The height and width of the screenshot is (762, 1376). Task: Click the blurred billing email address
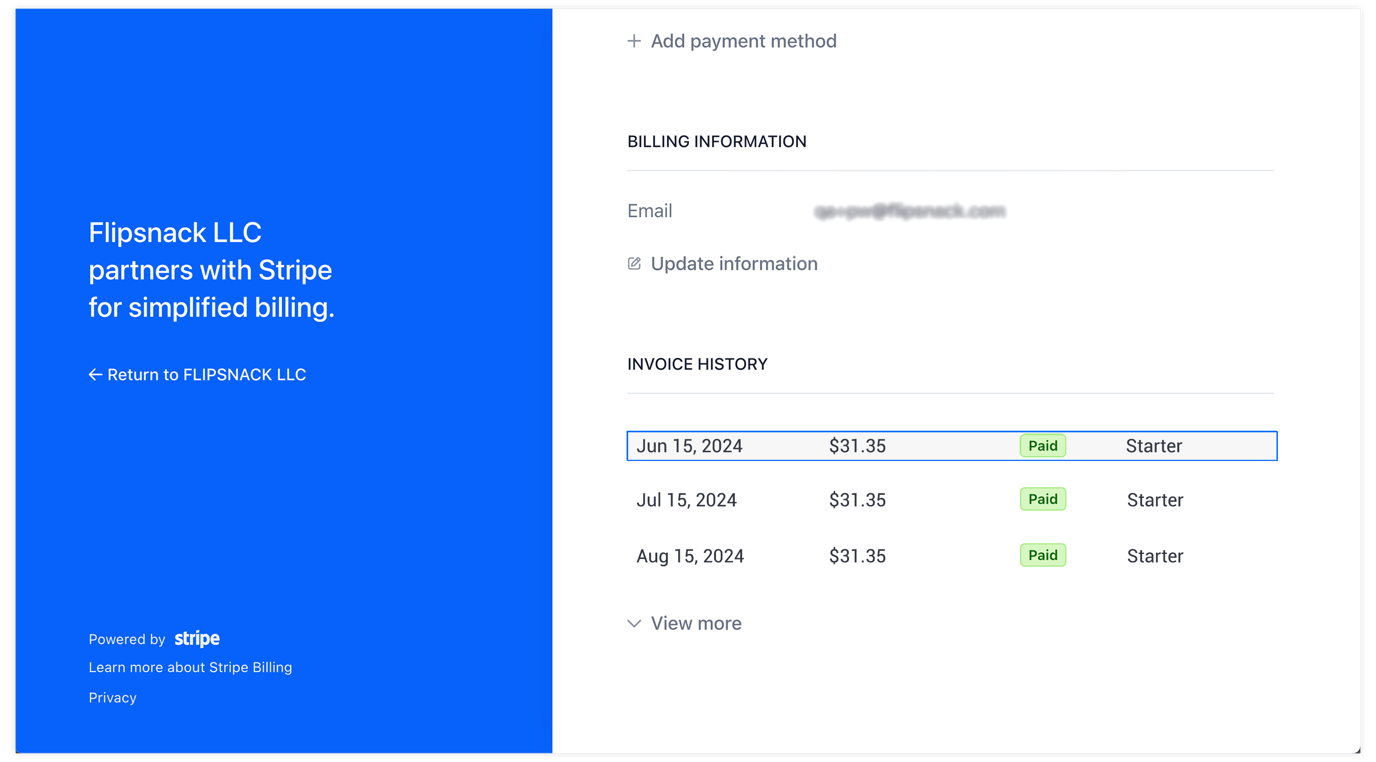click(908, 211)
